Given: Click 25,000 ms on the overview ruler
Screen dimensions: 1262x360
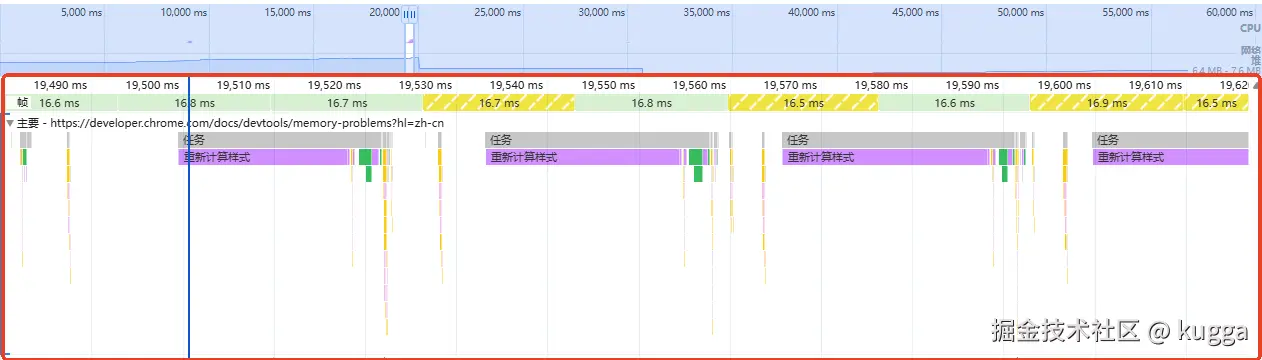Looking at the screenshot, I should coord(498,13).
